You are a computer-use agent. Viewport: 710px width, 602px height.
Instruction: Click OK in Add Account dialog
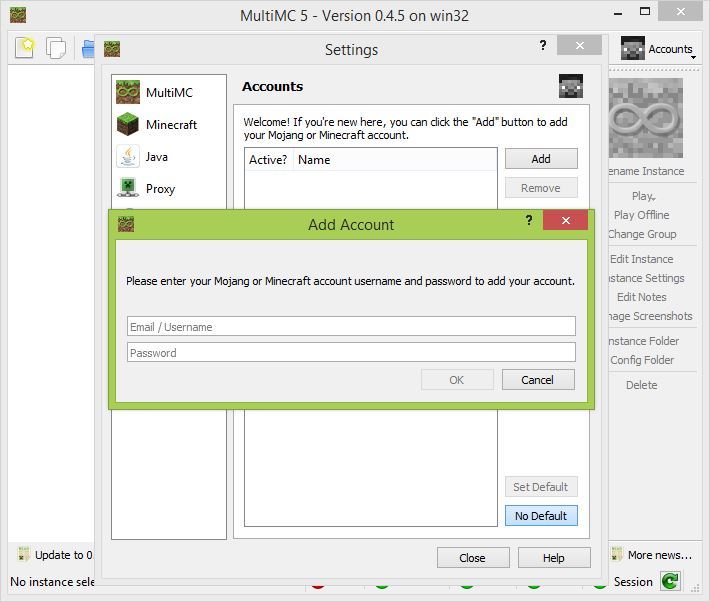click(x=457, y=380)
